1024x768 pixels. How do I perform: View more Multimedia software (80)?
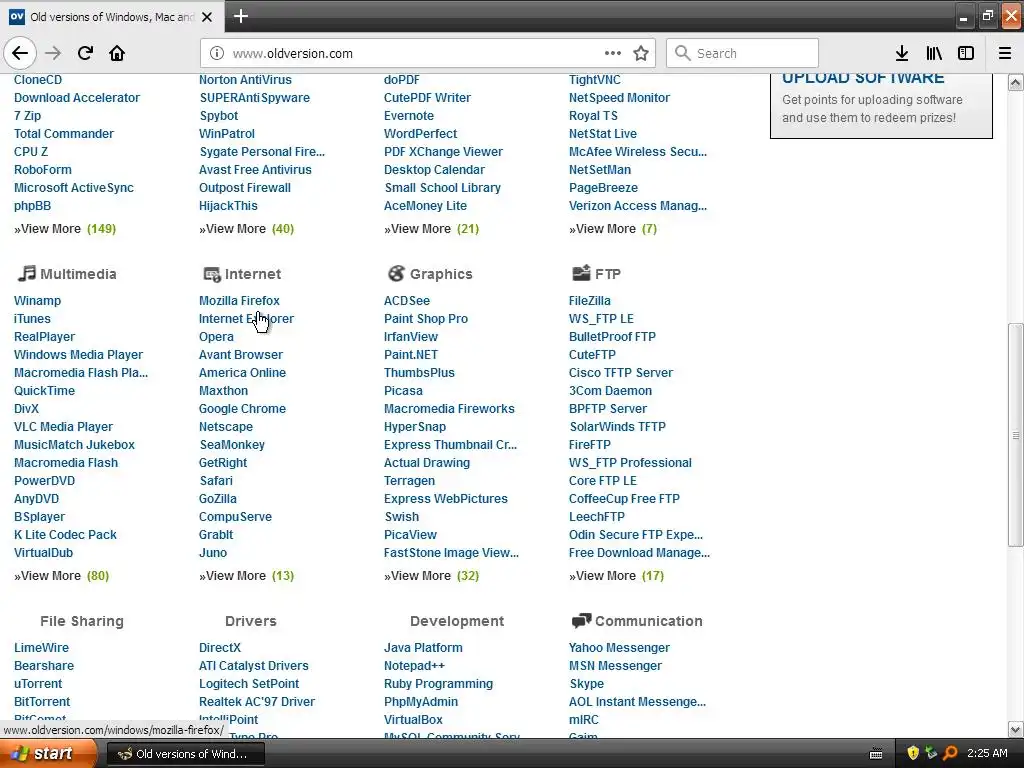pos(61,576)
